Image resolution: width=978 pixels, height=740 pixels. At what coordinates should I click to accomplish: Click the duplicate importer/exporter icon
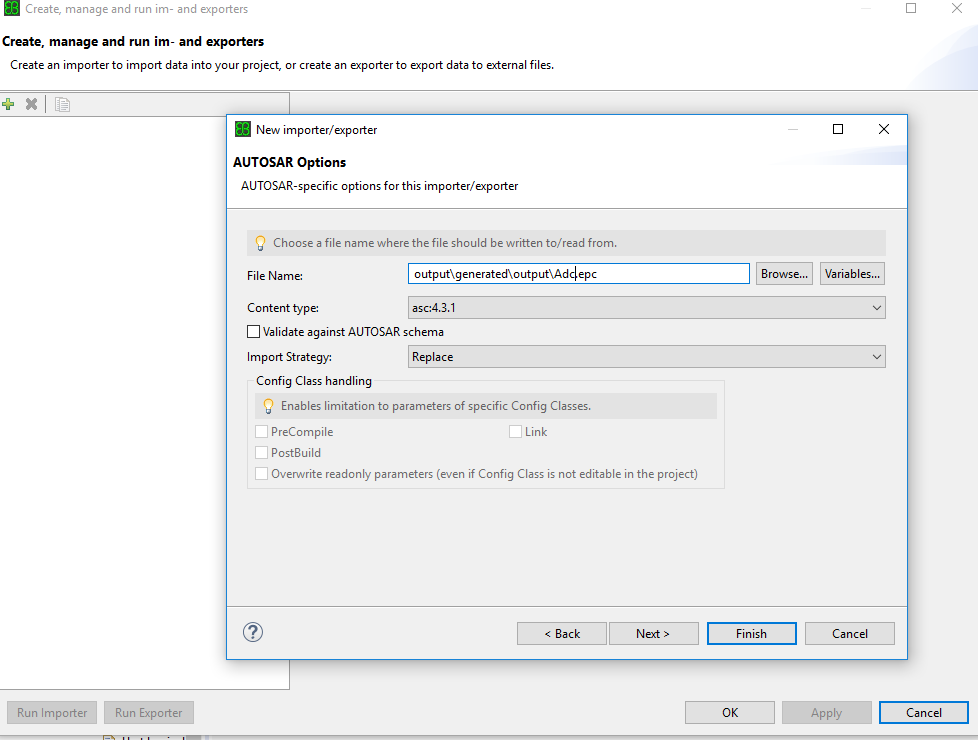(62, 104)
